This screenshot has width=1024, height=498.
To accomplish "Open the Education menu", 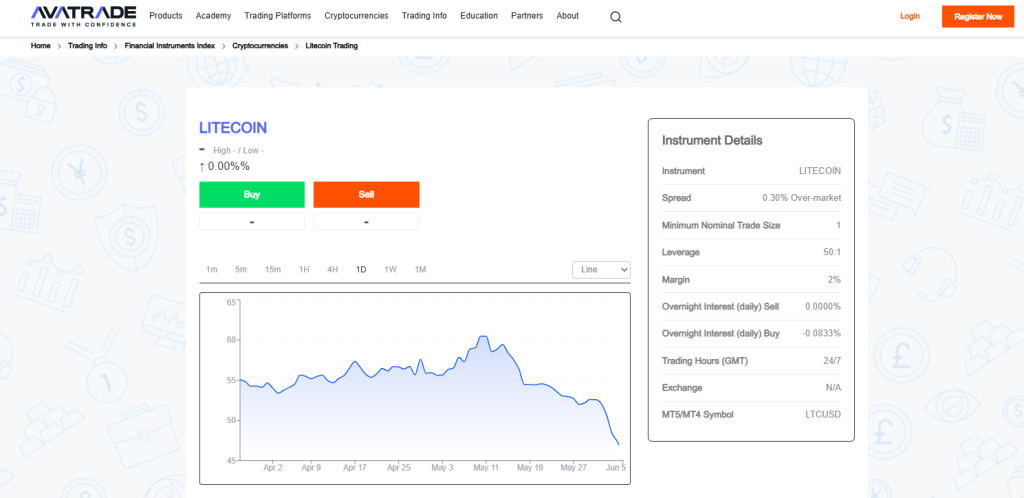I will click(479, 16).
